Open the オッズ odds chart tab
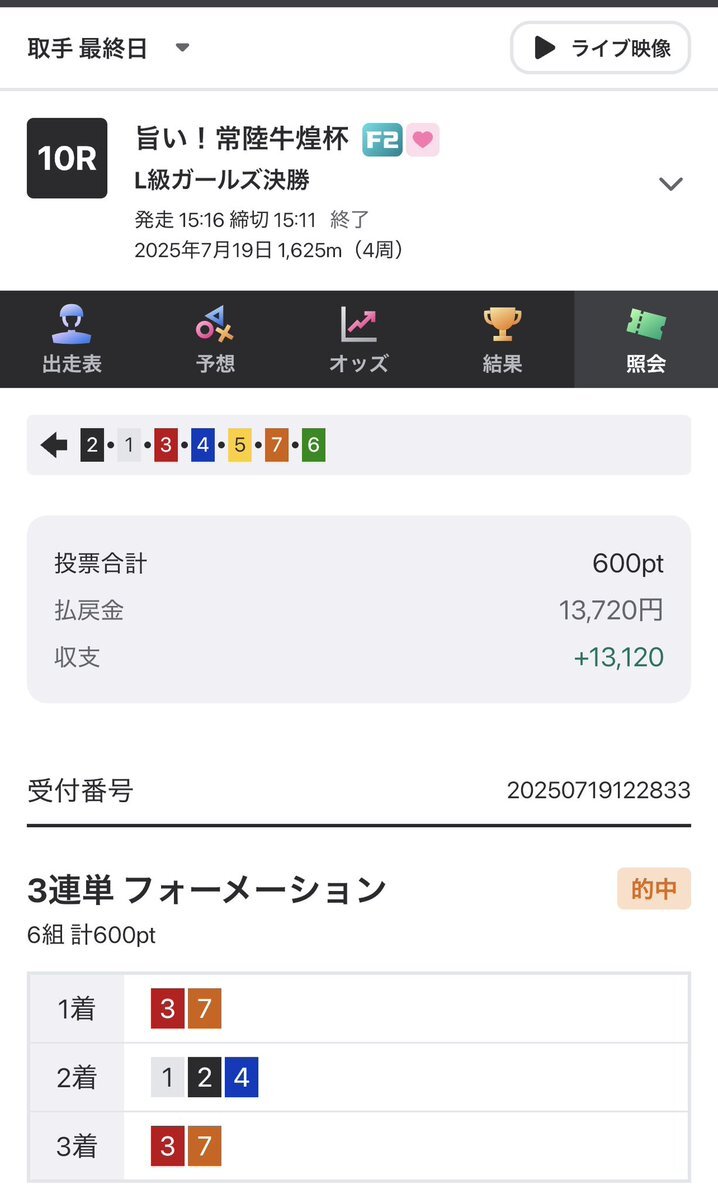The width and height of the screenshot is (718, 1199). point(359,339)
